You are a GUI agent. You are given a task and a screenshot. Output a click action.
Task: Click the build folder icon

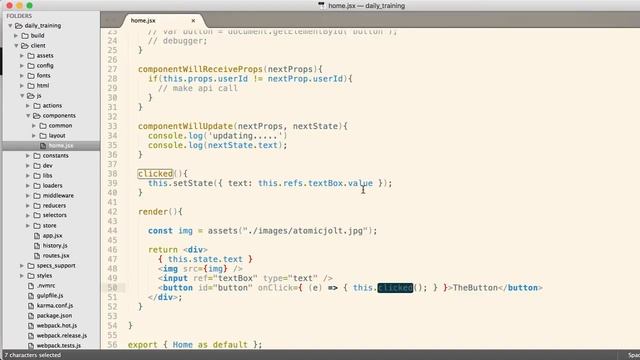tap(25, 36)
